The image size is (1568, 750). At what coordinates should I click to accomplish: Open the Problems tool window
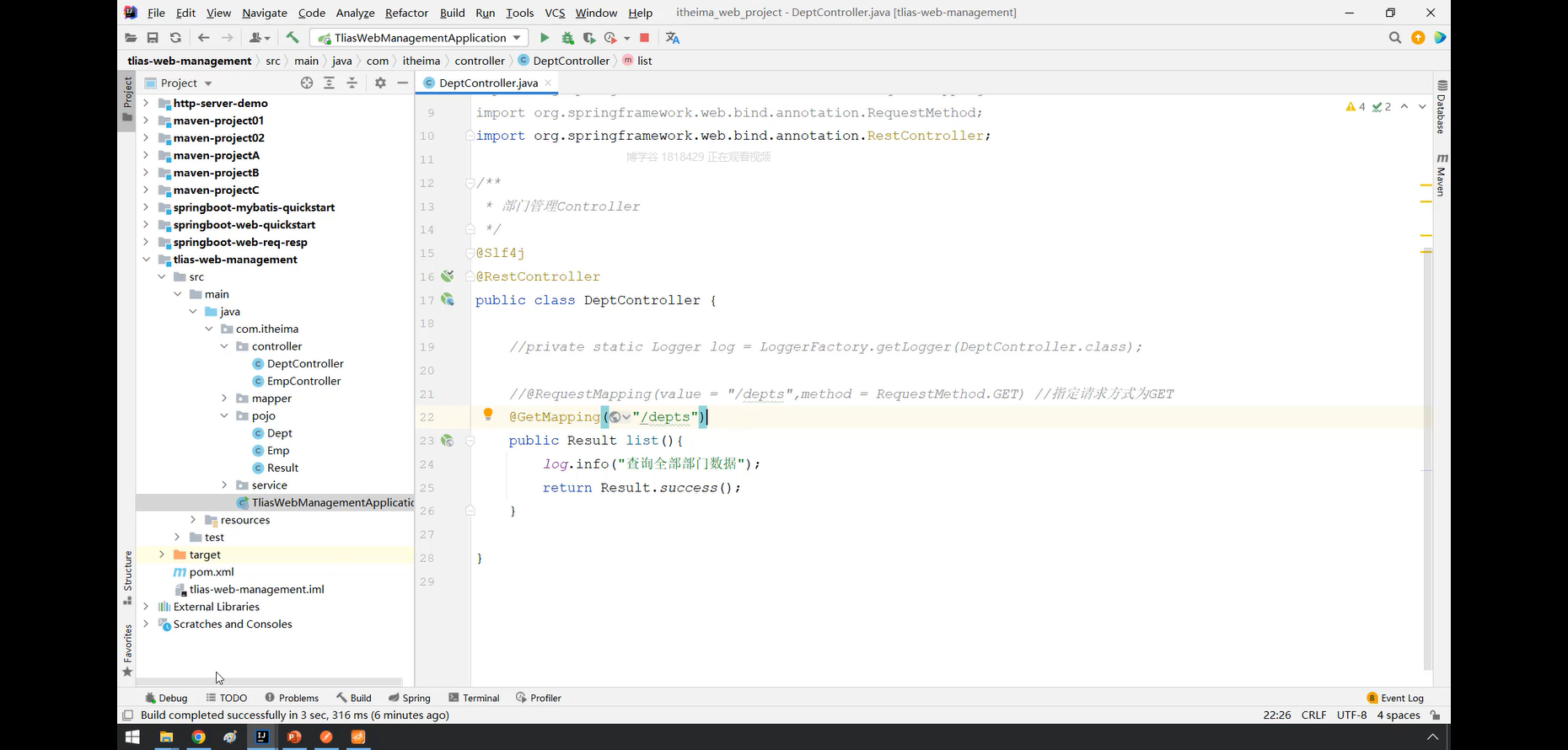click(292, 698)
